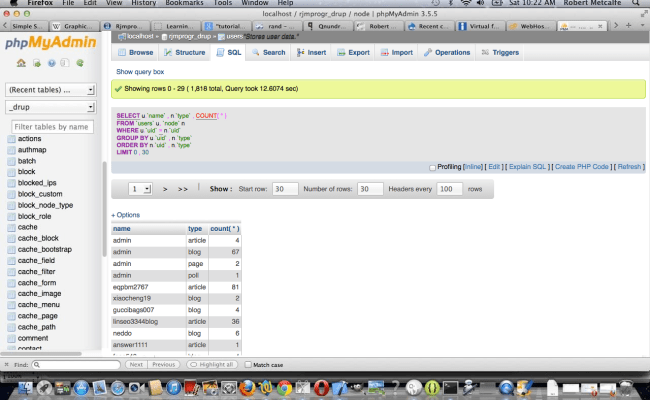
Task: Select the eqpbm2767 name cell
Action: coord(148,287)
